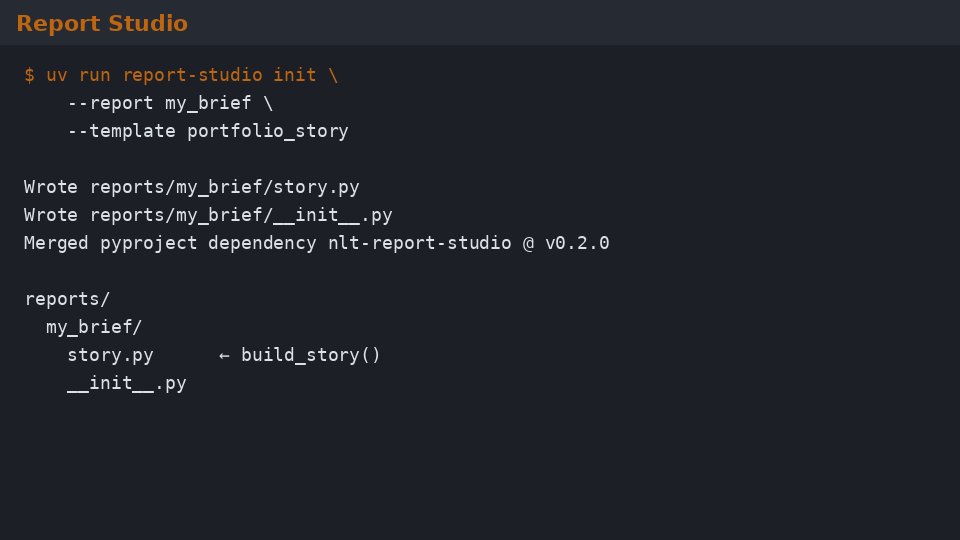Click the 'uv run report-studio init' command line

(x=181, y=75)
